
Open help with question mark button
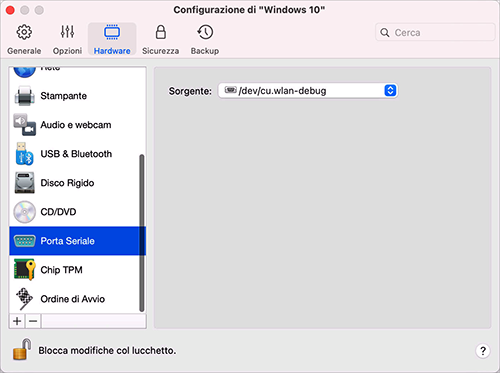[483, 351]
